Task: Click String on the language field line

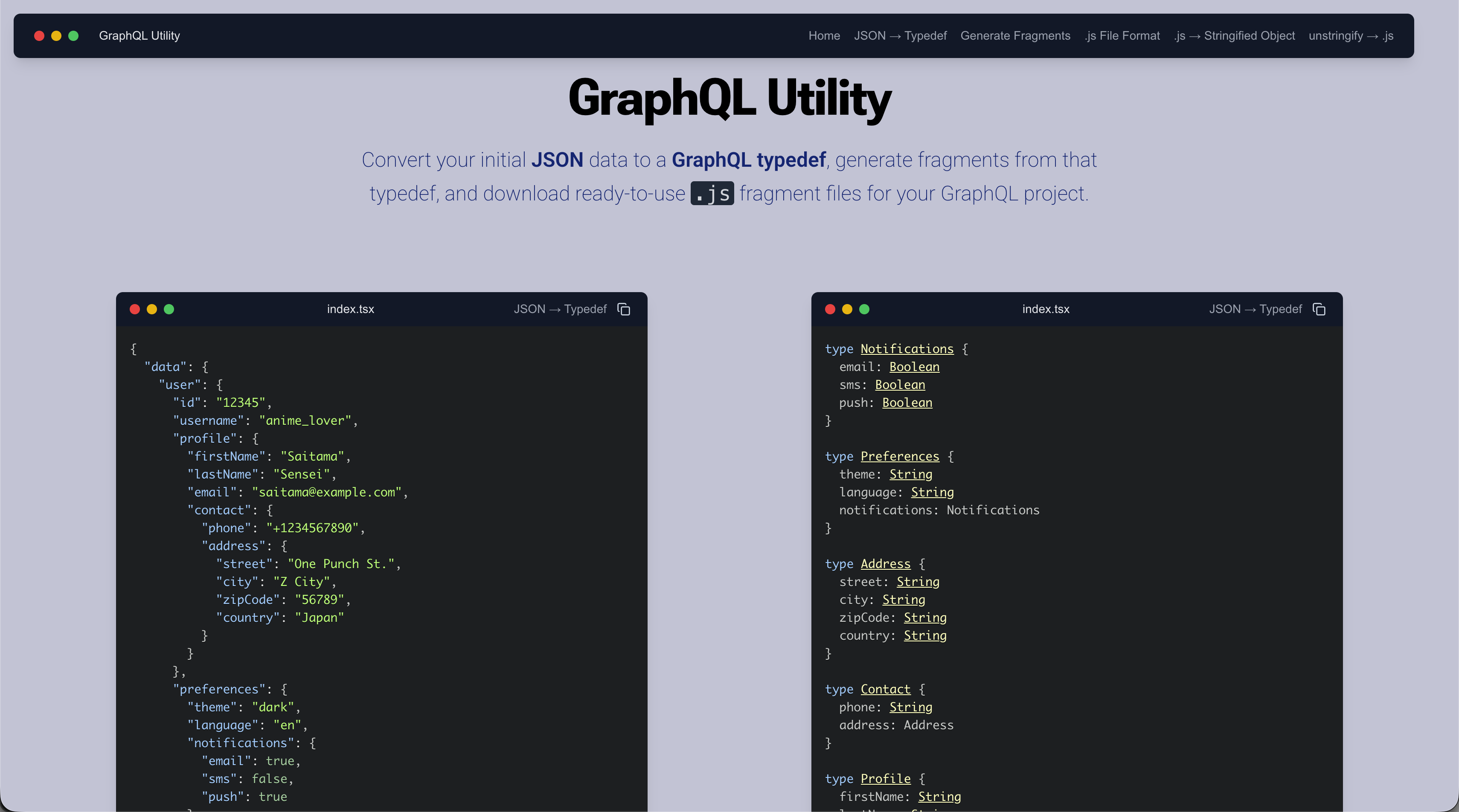Action: [932, 493]
